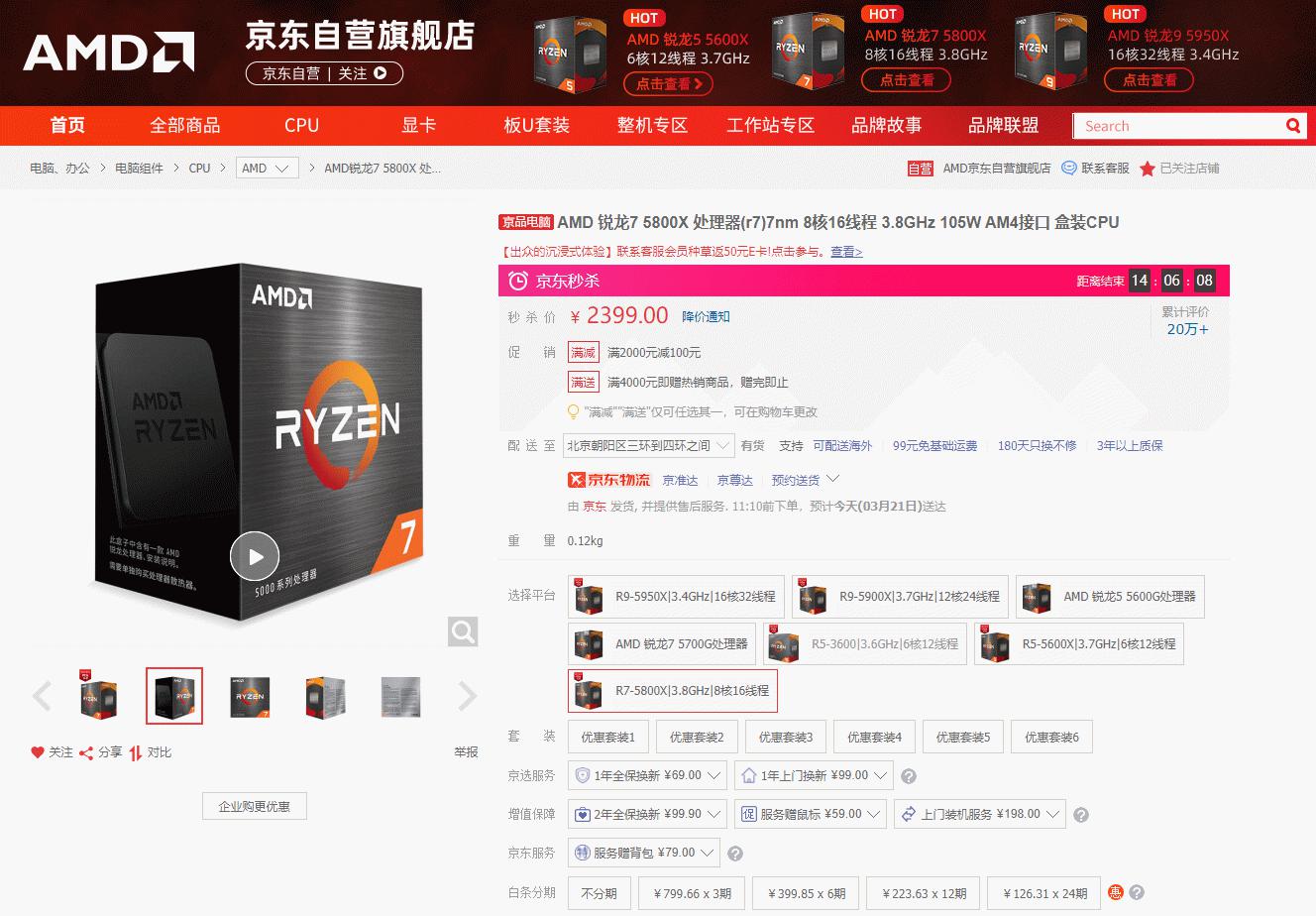The image size is (1316, 916).
Task: Open 1年全保换新 ¥69.00 dropdown
Action: pyautogui.click(x=647, y=775)
